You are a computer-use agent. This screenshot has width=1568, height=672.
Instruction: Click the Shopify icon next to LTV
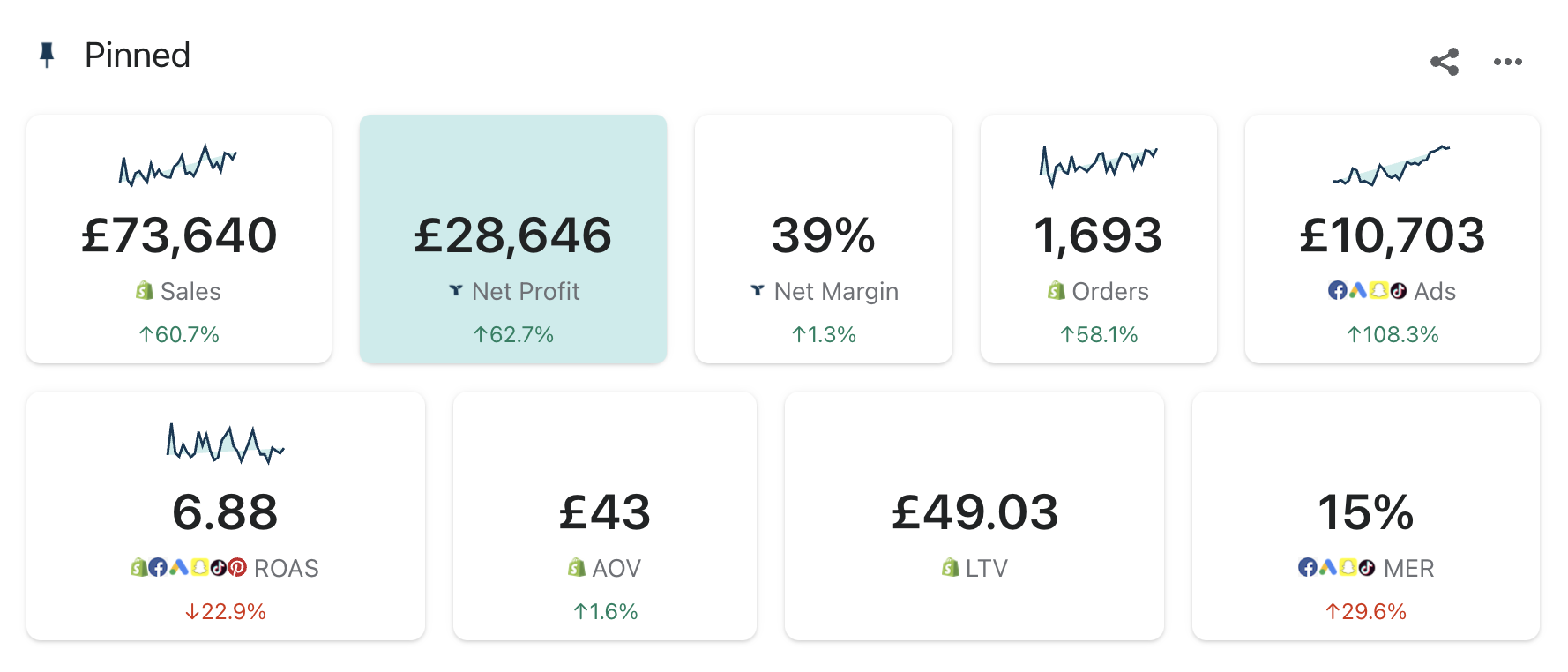950,567
